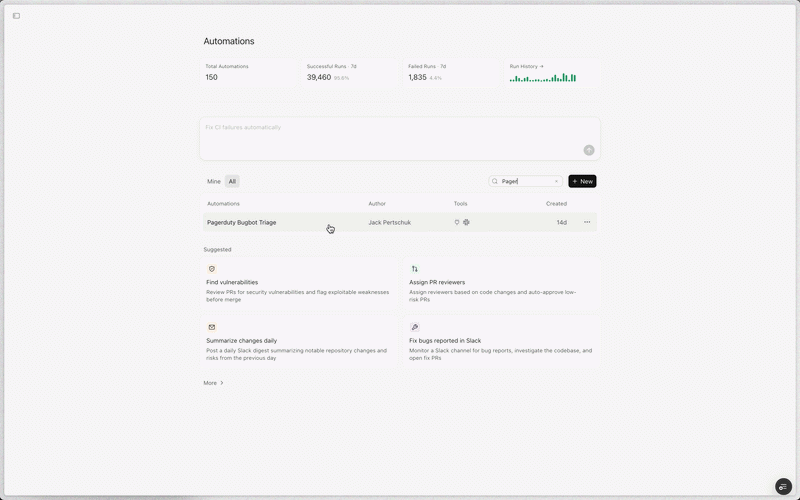Open the Assign PR reviewers suggestion
The image size is (800, 500).
pyautogui.click(x=501, y=284)
